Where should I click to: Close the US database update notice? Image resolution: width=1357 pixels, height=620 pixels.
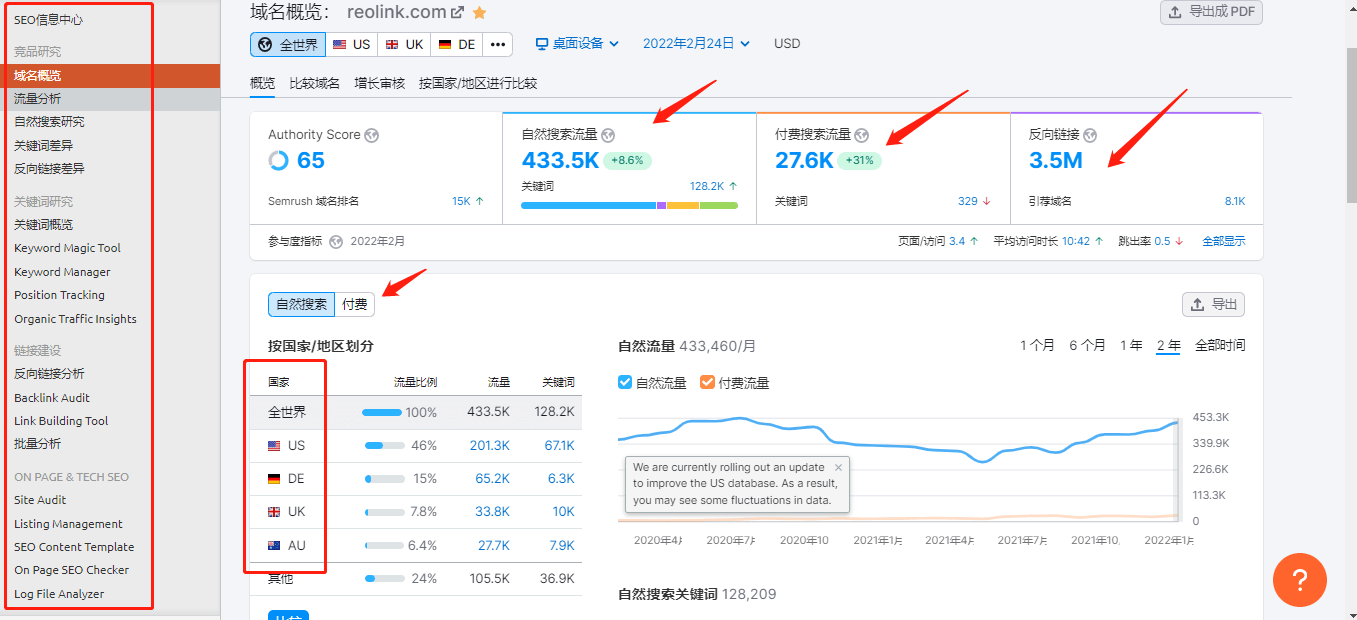pyautogui.click(x=838, y=467)
